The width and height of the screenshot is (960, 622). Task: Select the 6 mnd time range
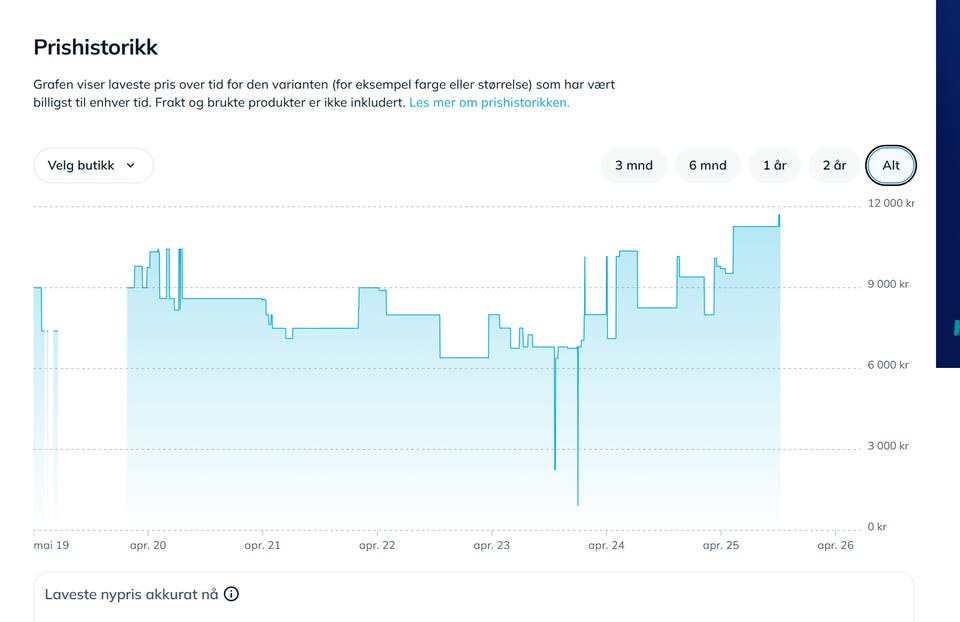coord(708,165)
